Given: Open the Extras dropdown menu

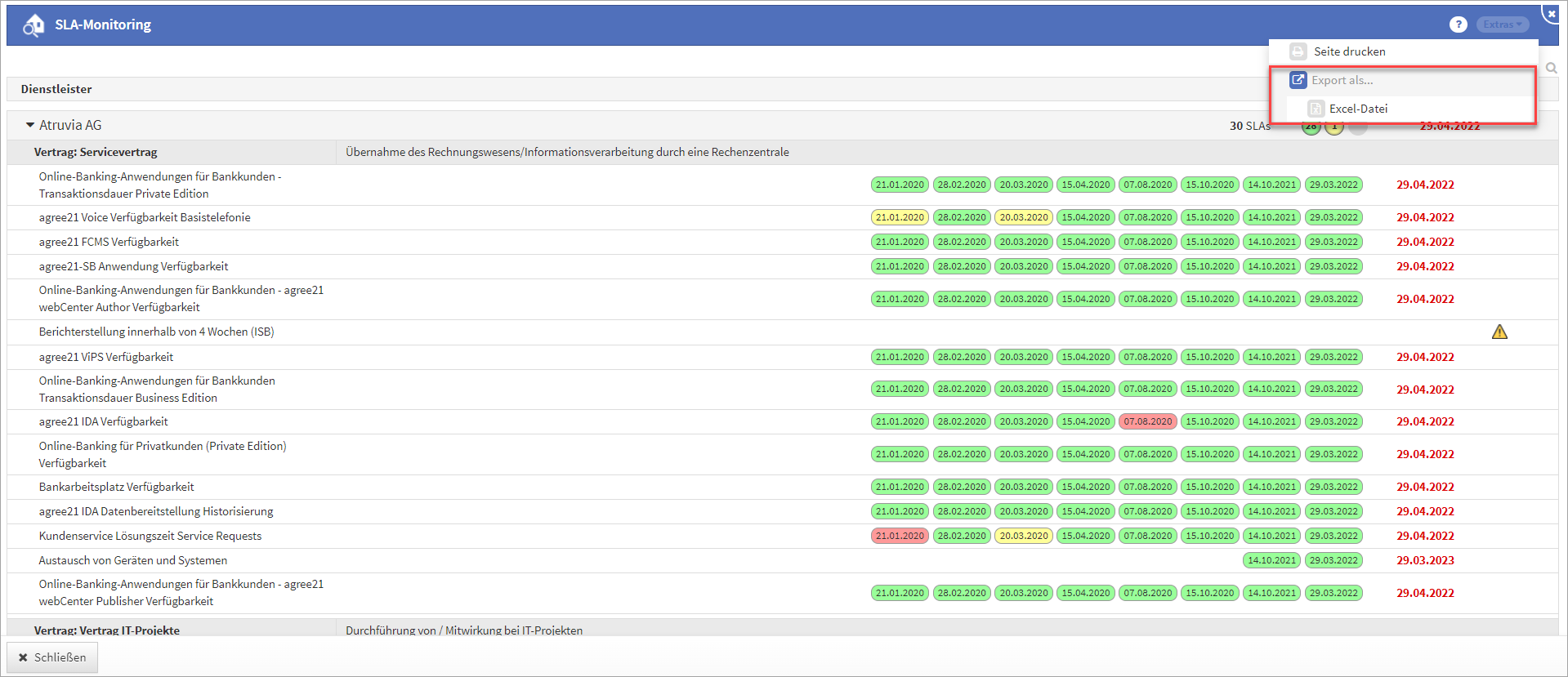Looking at the screenshot, I should (1502, 24).
